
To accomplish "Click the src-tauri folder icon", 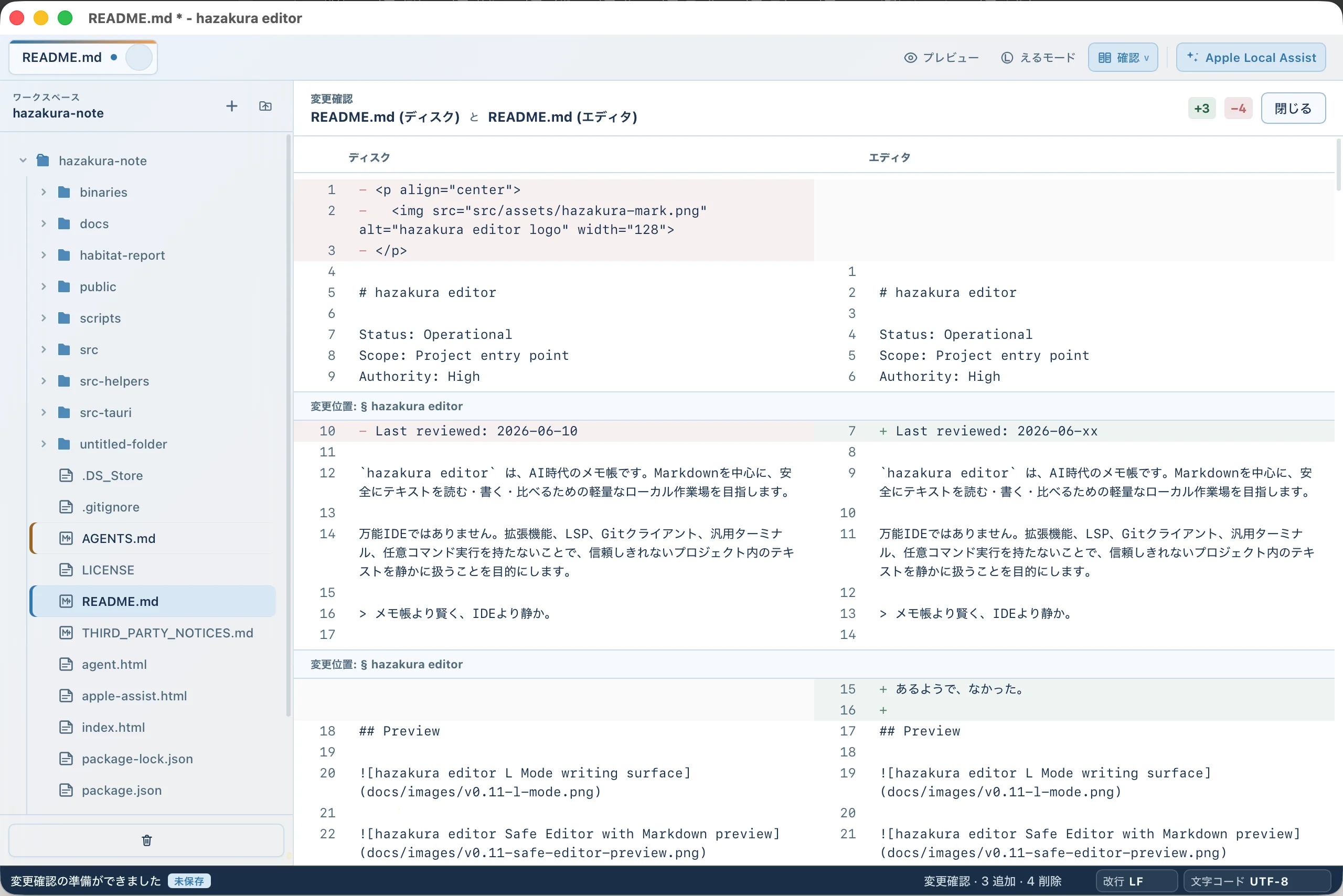I will point(64,412).
